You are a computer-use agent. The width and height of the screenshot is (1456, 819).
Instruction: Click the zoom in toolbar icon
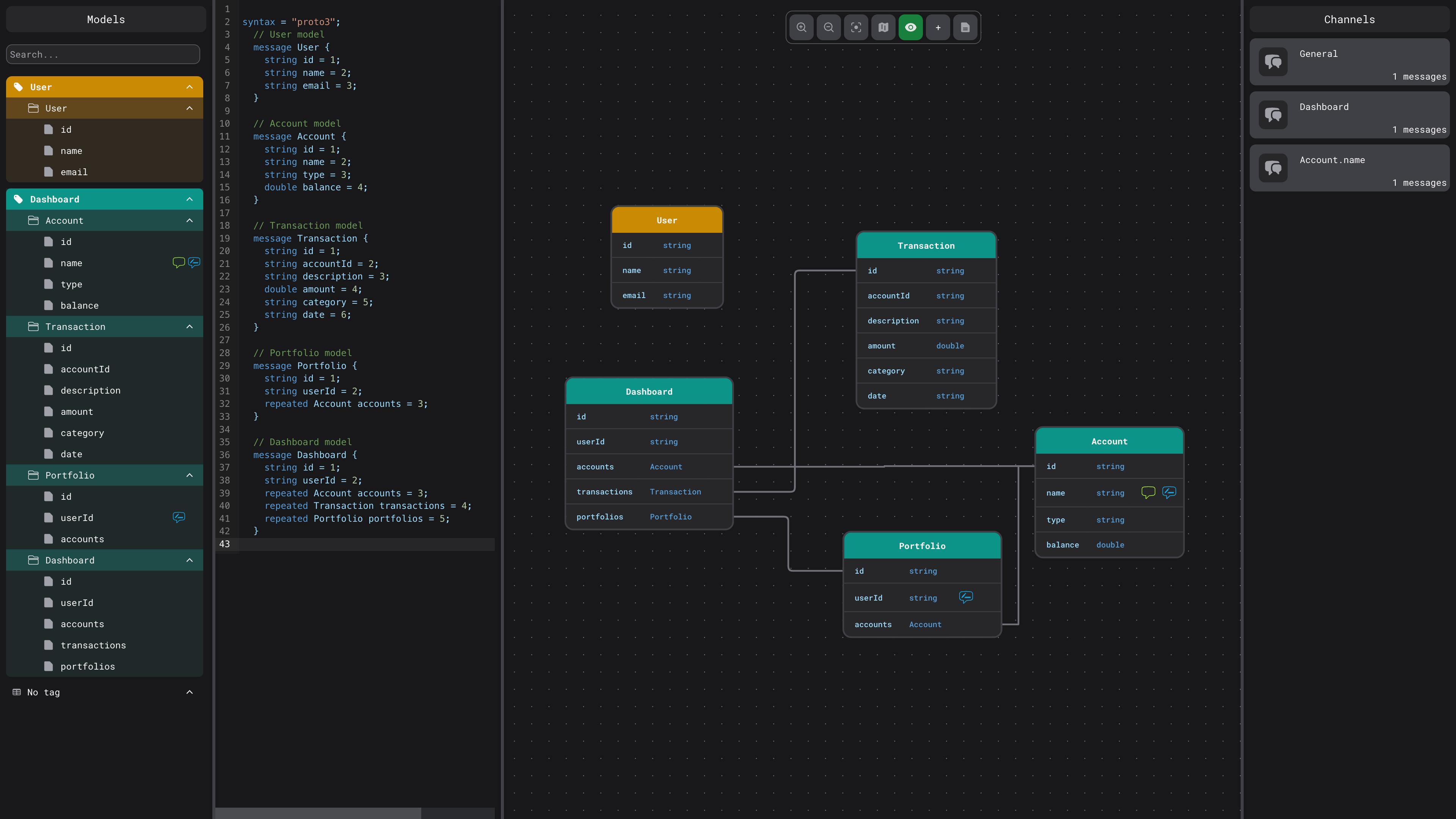802,27
